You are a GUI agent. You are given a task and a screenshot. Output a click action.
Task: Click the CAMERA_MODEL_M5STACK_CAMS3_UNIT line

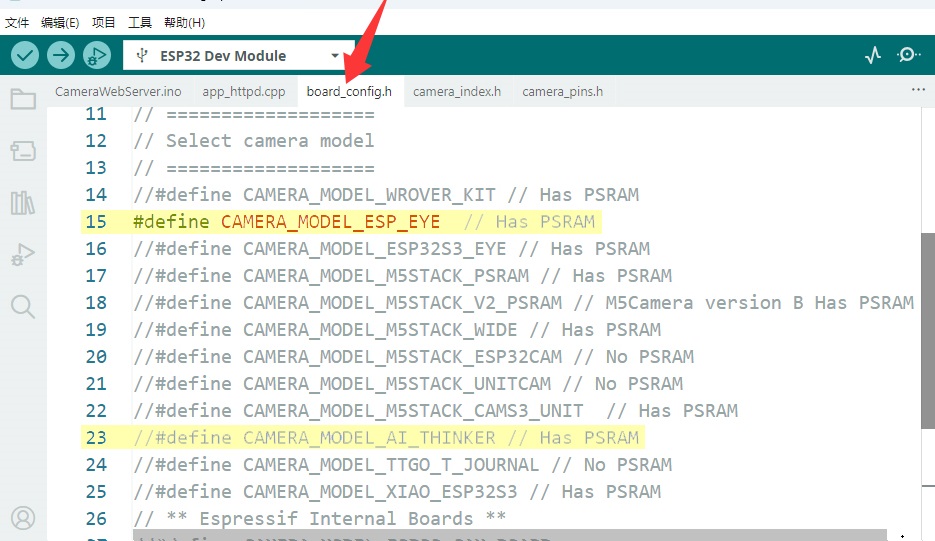point(436,411)
